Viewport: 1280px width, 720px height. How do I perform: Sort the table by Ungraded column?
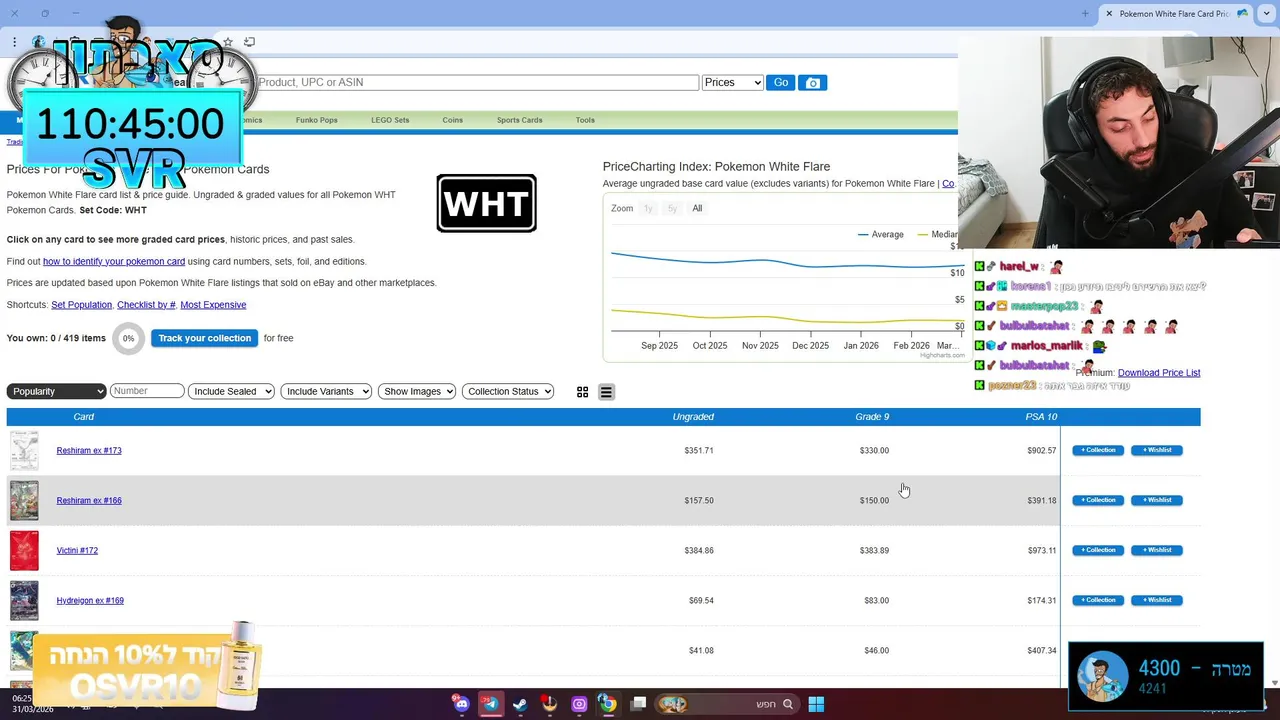pyautogui.click(x=693, y=417)
